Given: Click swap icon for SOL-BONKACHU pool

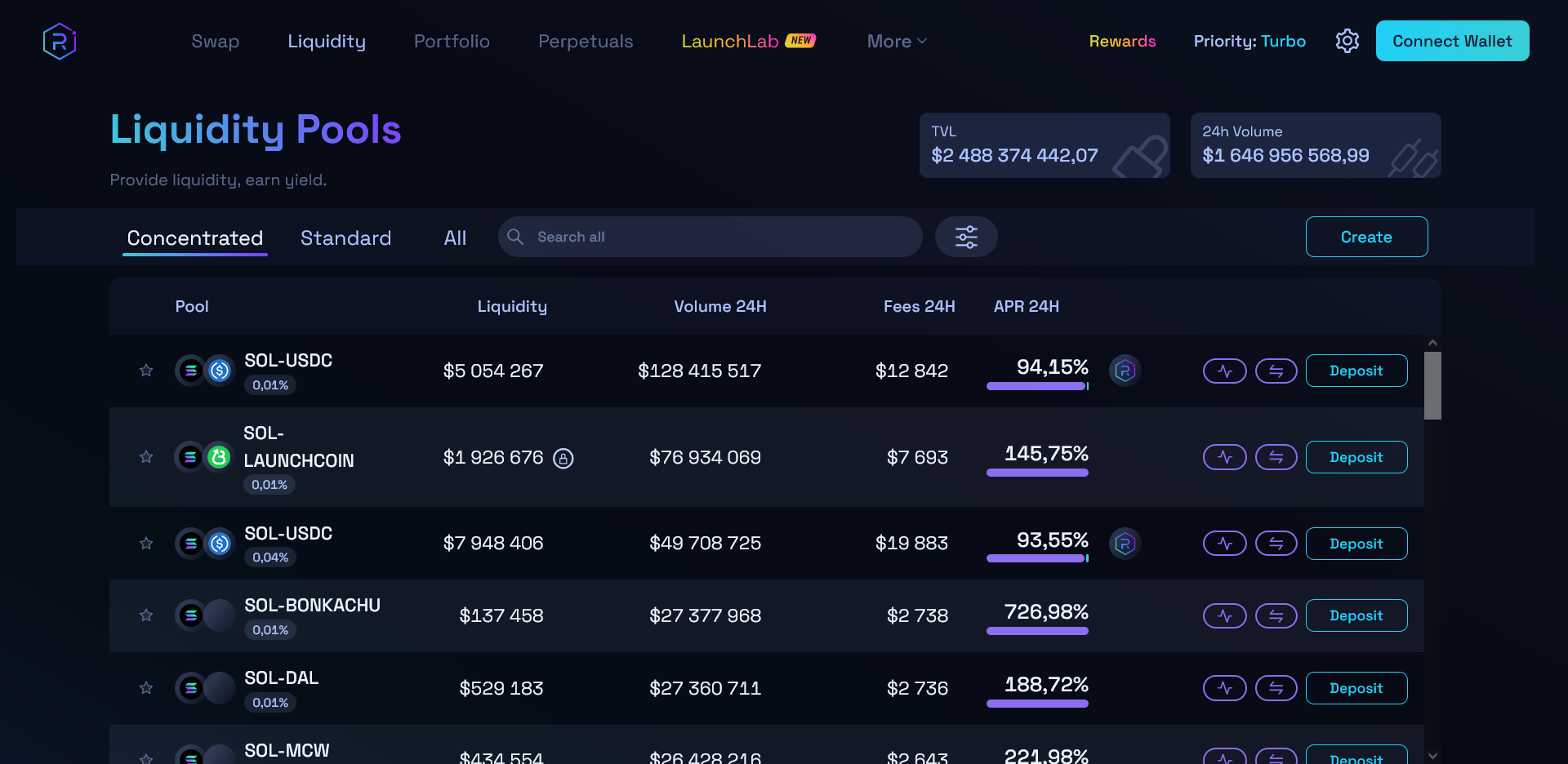Looking at the screenshot, I should (x=1276, y=615).
